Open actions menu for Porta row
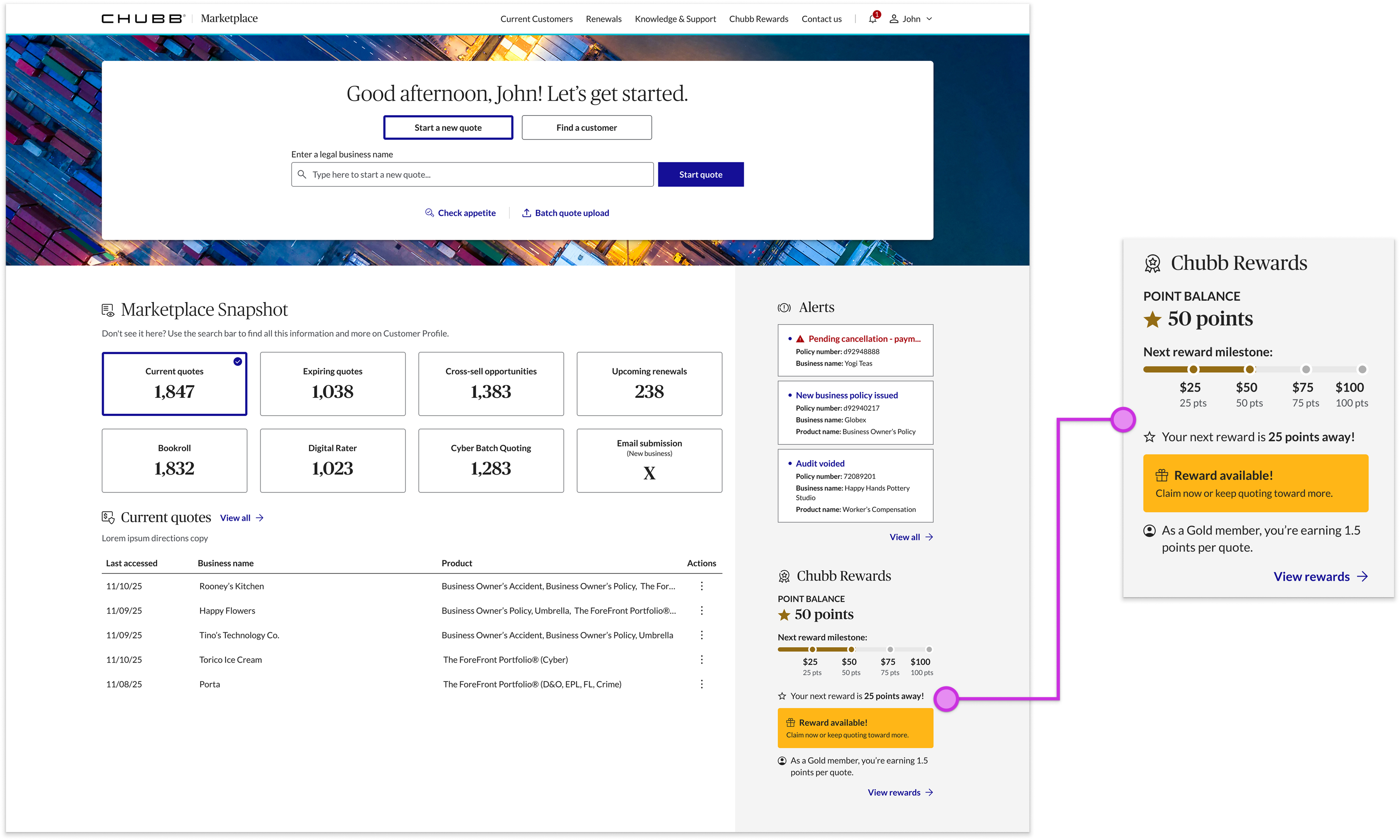The image size is (1400, 840). [x=701, y=684]
